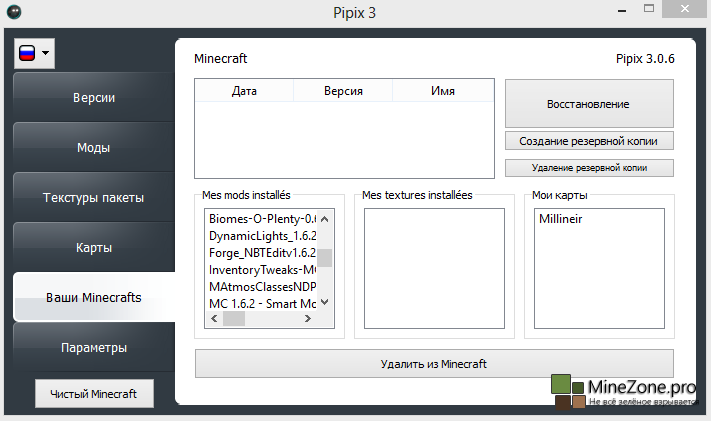Switch to the Версии tab

pos(93,98)
